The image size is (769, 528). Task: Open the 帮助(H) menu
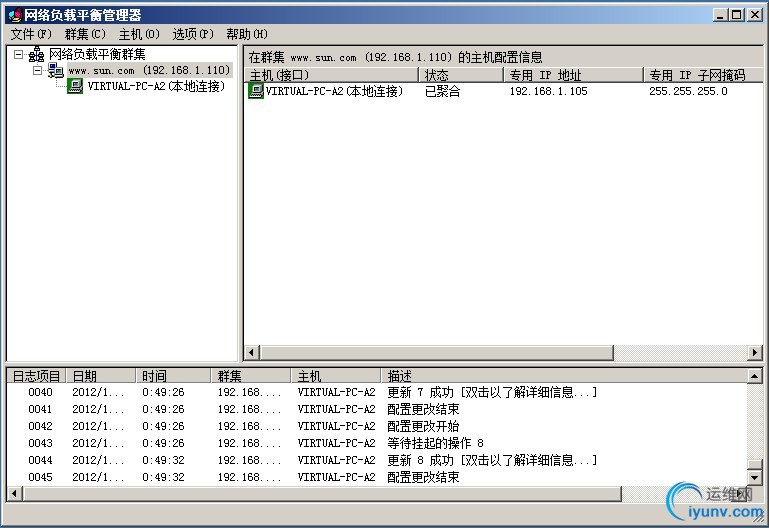247,34
